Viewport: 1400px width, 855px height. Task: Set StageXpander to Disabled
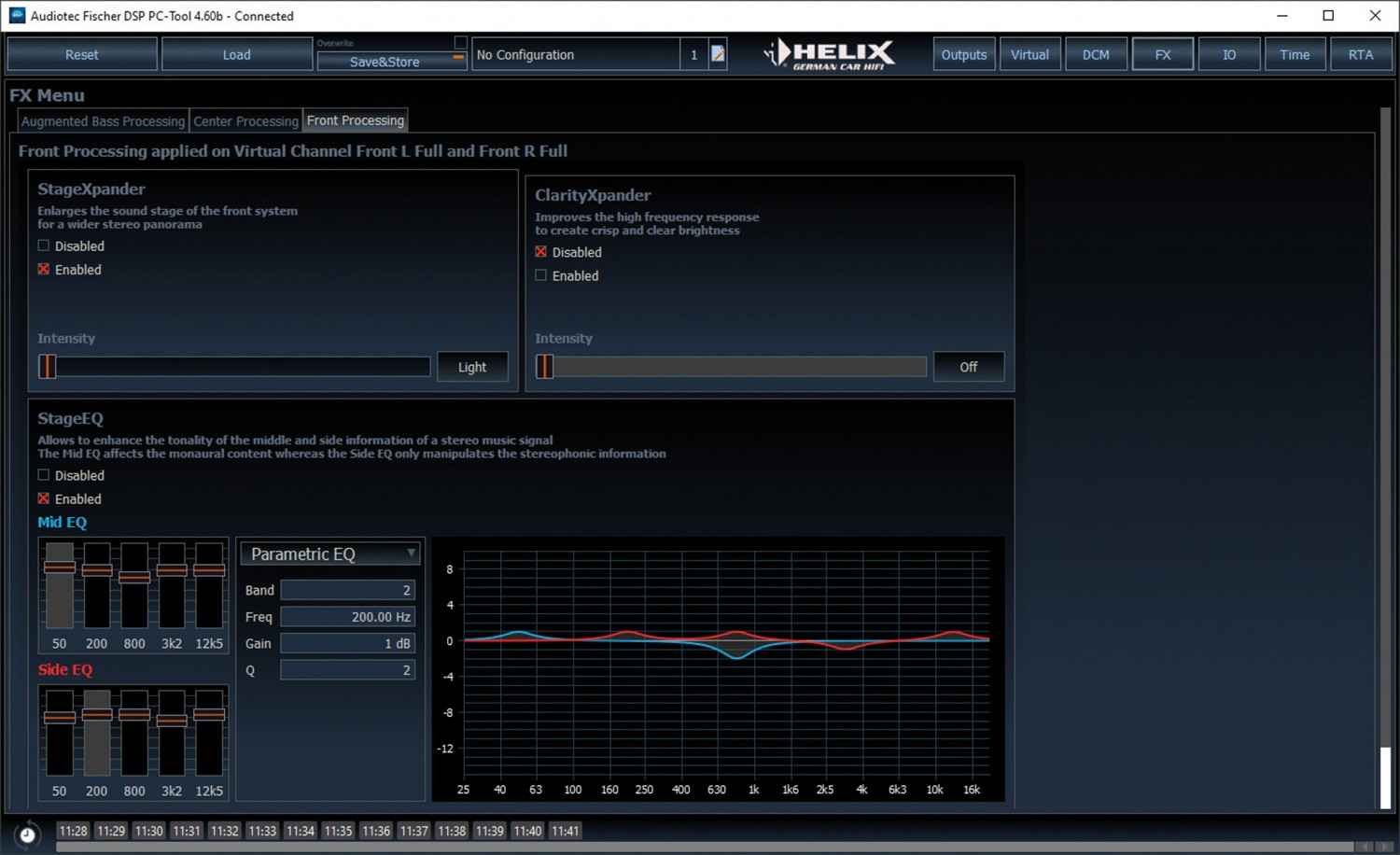click(43, 245)
